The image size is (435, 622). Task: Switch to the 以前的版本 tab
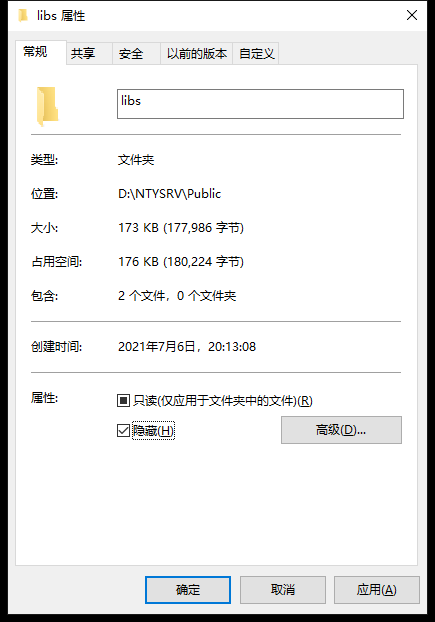pos(197,54)
